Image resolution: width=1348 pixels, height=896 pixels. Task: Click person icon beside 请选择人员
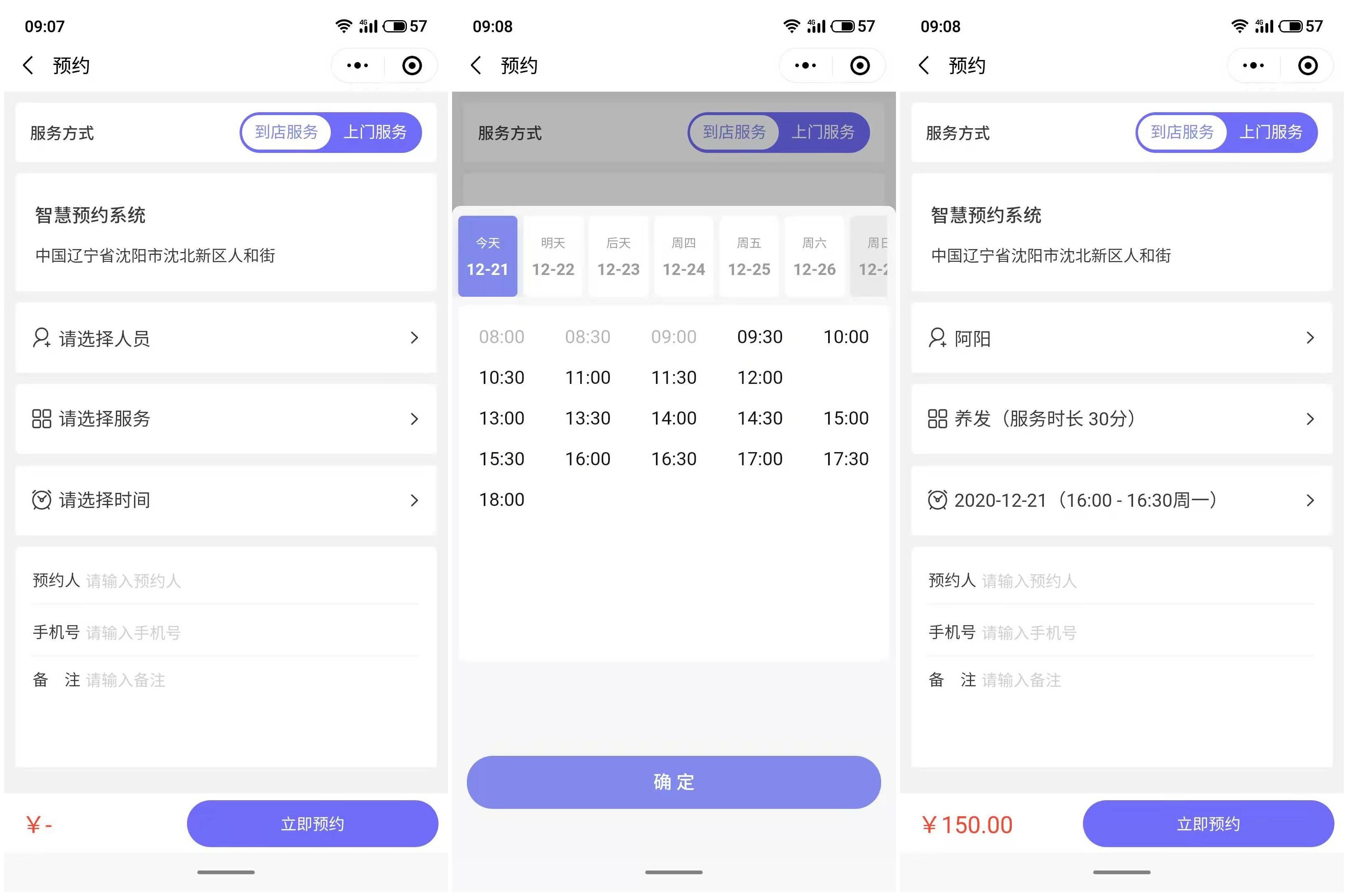point(41,338)
